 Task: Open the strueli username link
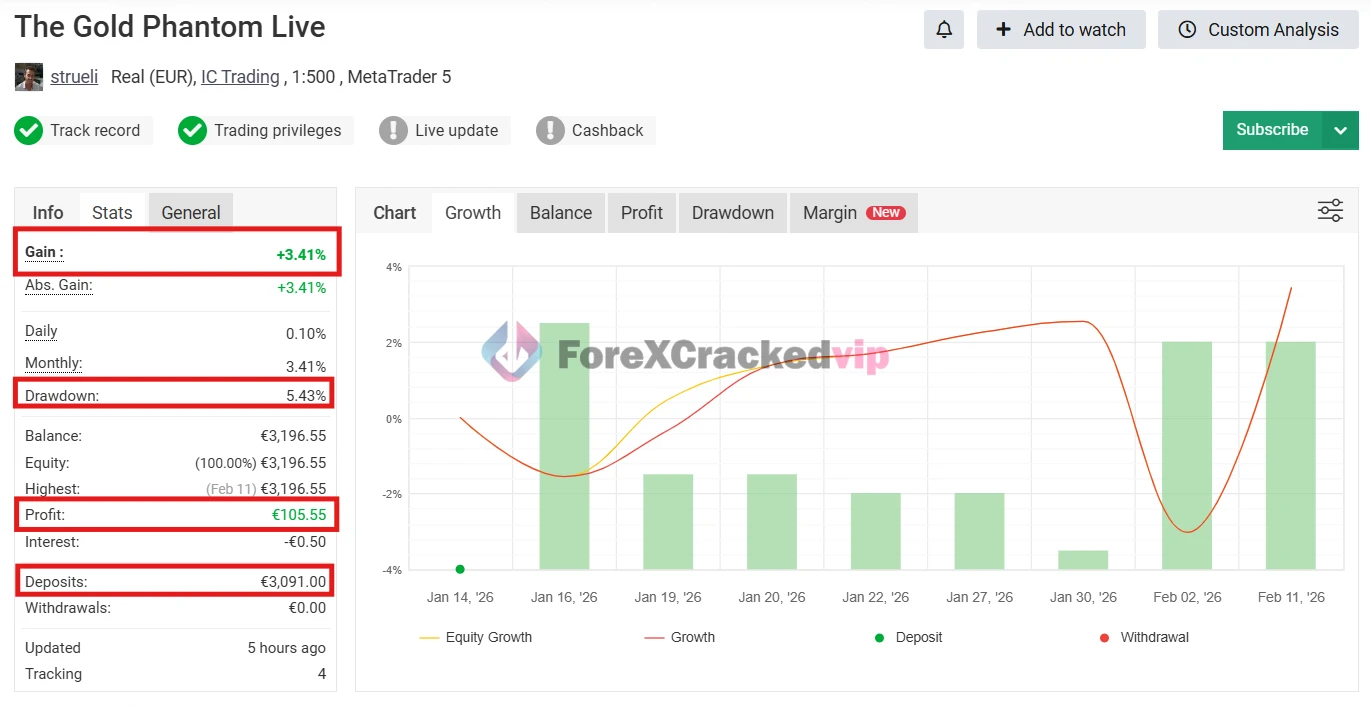[74, 77]
